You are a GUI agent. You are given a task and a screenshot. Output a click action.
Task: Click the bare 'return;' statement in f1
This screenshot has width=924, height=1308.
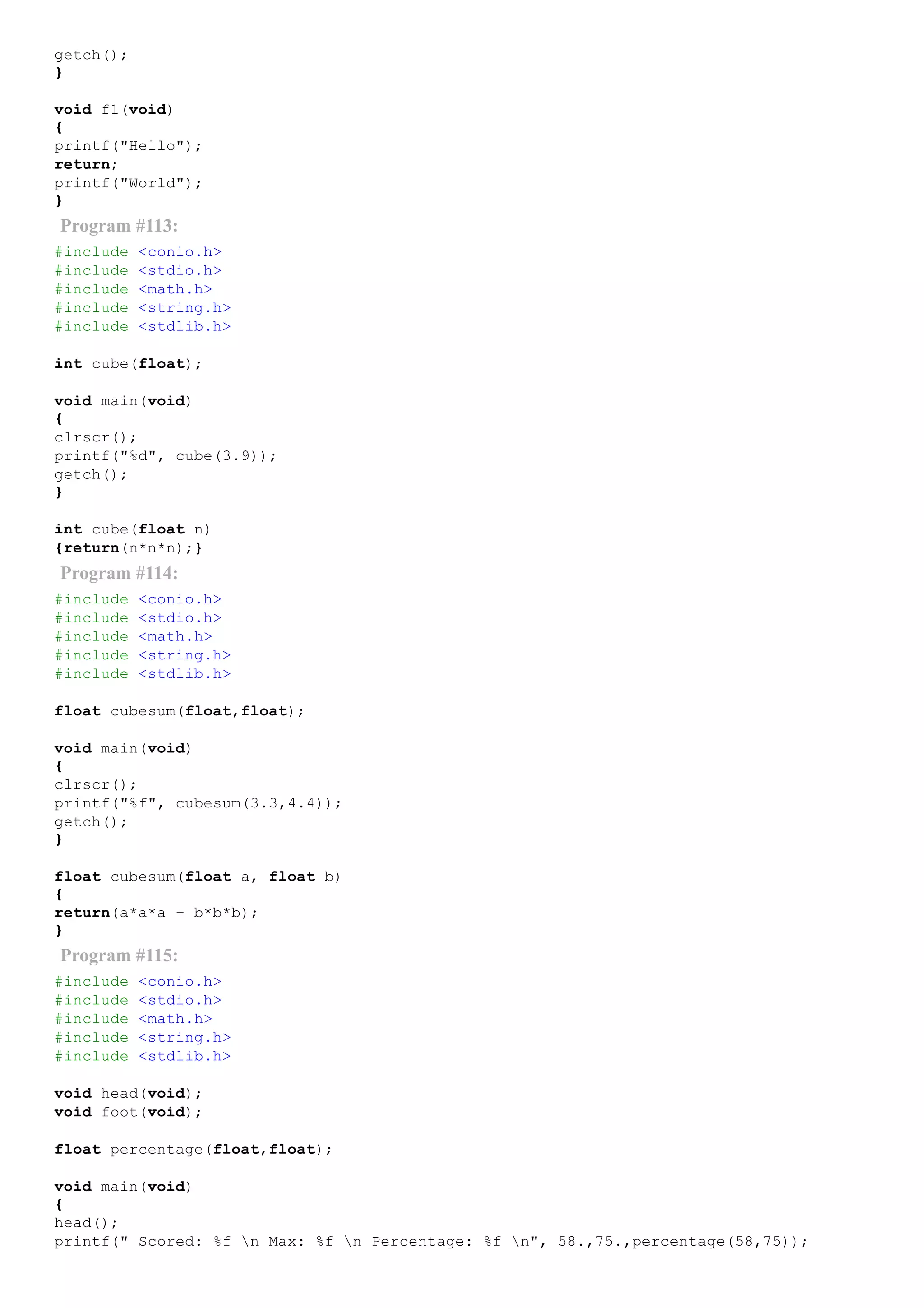[86, 165]
